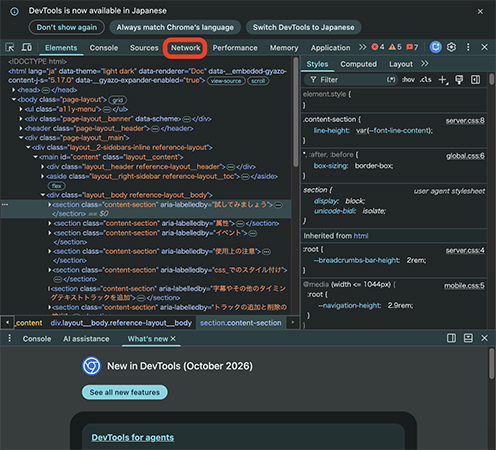Open DevTools settings gear

[x=451, y=47]
